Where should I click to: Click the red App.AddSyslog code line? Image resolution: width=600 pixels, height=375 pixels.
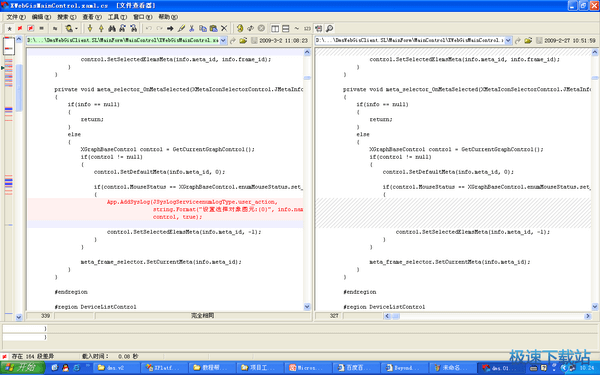[192, 202]
